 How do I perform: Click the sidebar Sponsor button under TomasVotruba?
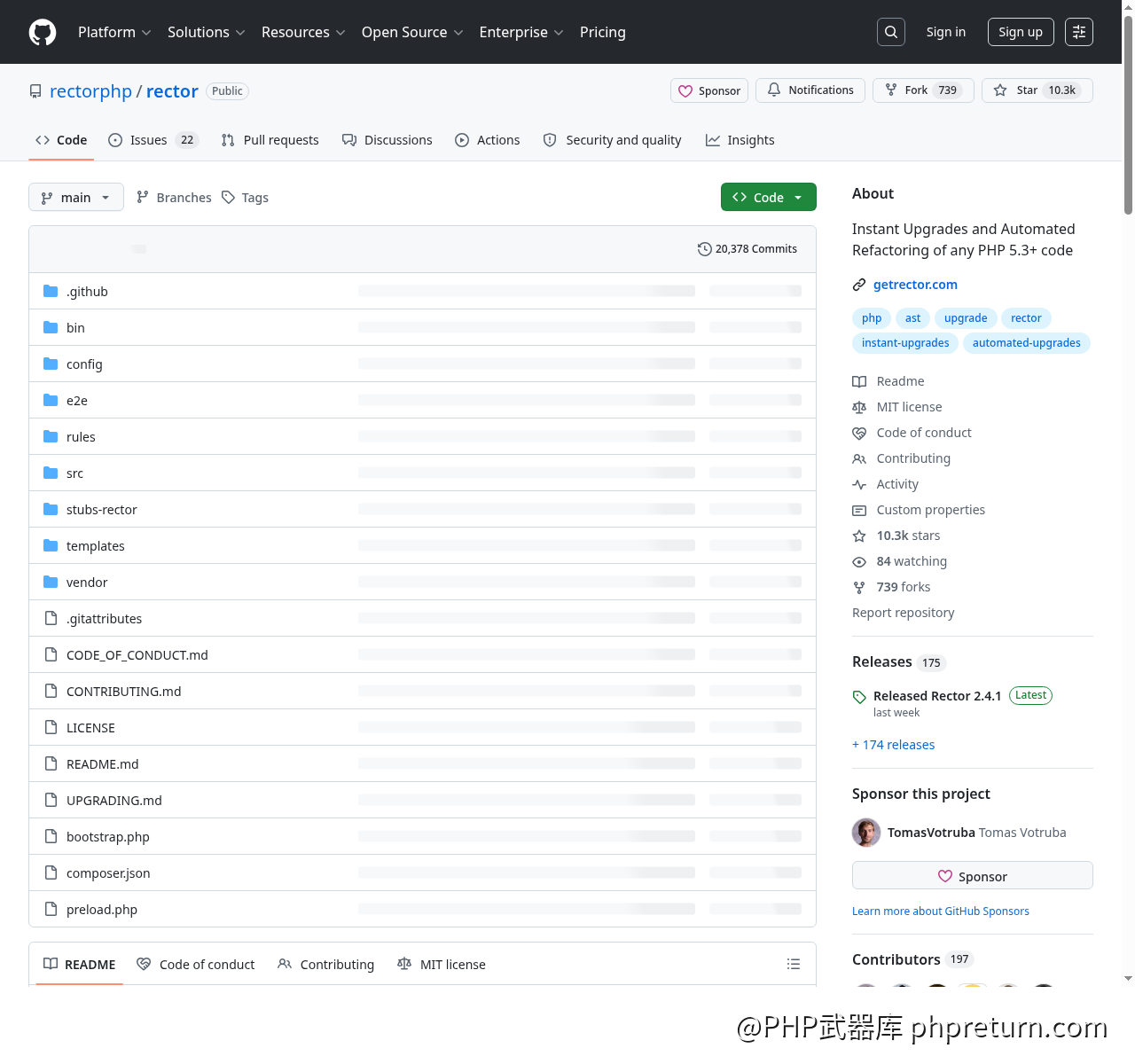click(973, 875)
